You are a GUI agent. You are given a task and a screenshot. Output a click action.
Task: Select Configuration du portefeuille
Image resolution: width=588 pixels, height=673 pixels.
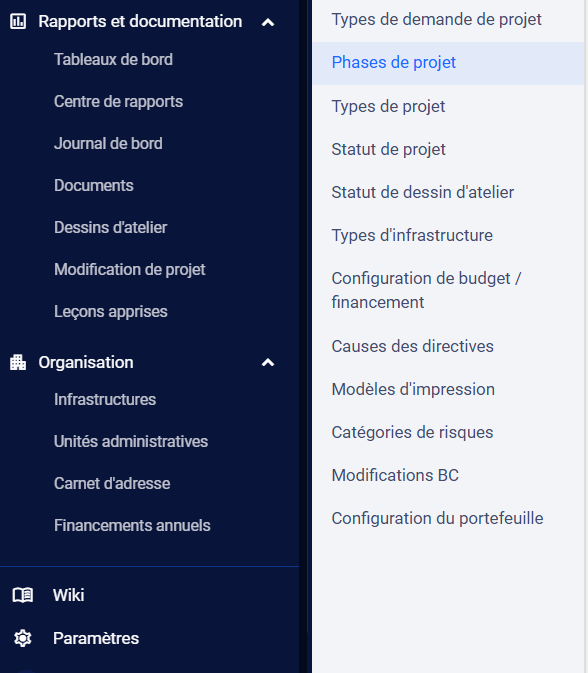pos(437,518)
